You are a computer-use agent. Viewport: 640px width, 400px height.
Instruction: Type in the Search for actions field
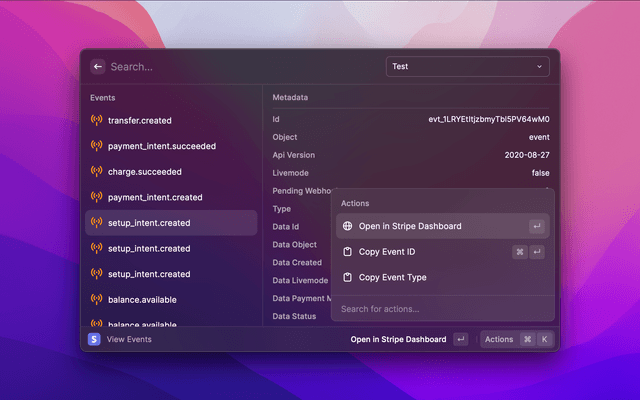click(x=440, y=309)
